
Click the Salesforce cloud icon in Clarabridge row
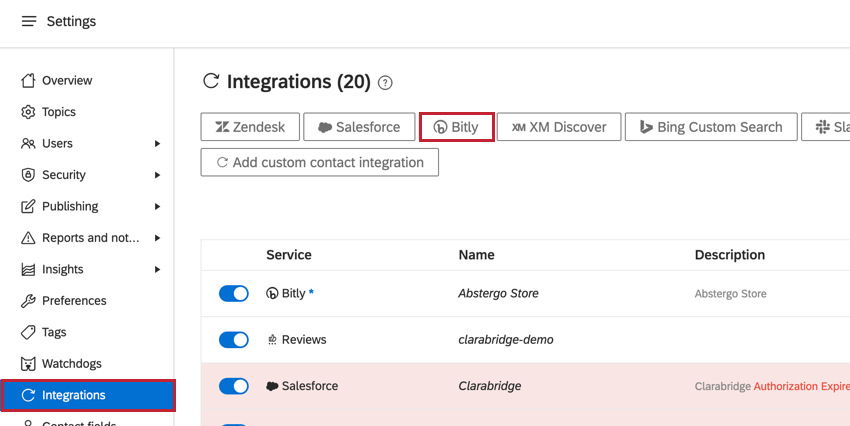(272, 386)
